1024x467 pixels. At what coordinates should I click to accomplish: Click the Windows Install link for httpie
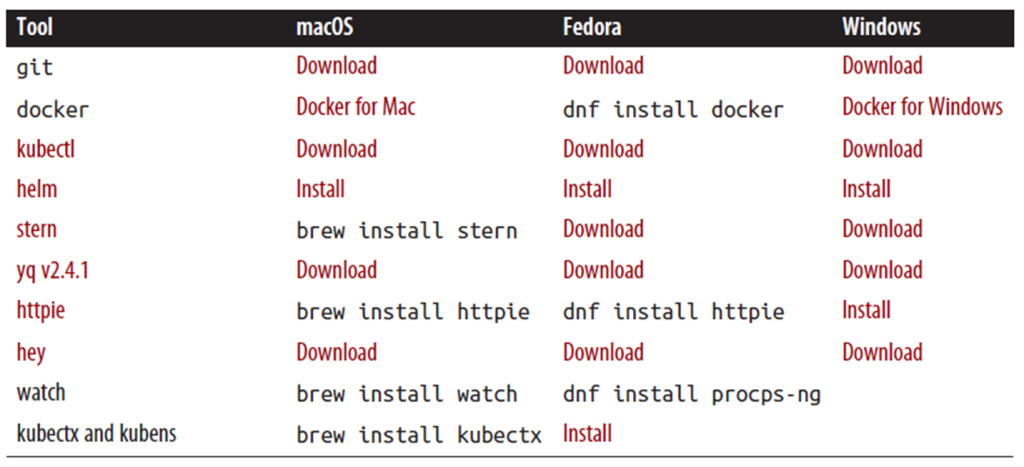click(x=866, y=311)
